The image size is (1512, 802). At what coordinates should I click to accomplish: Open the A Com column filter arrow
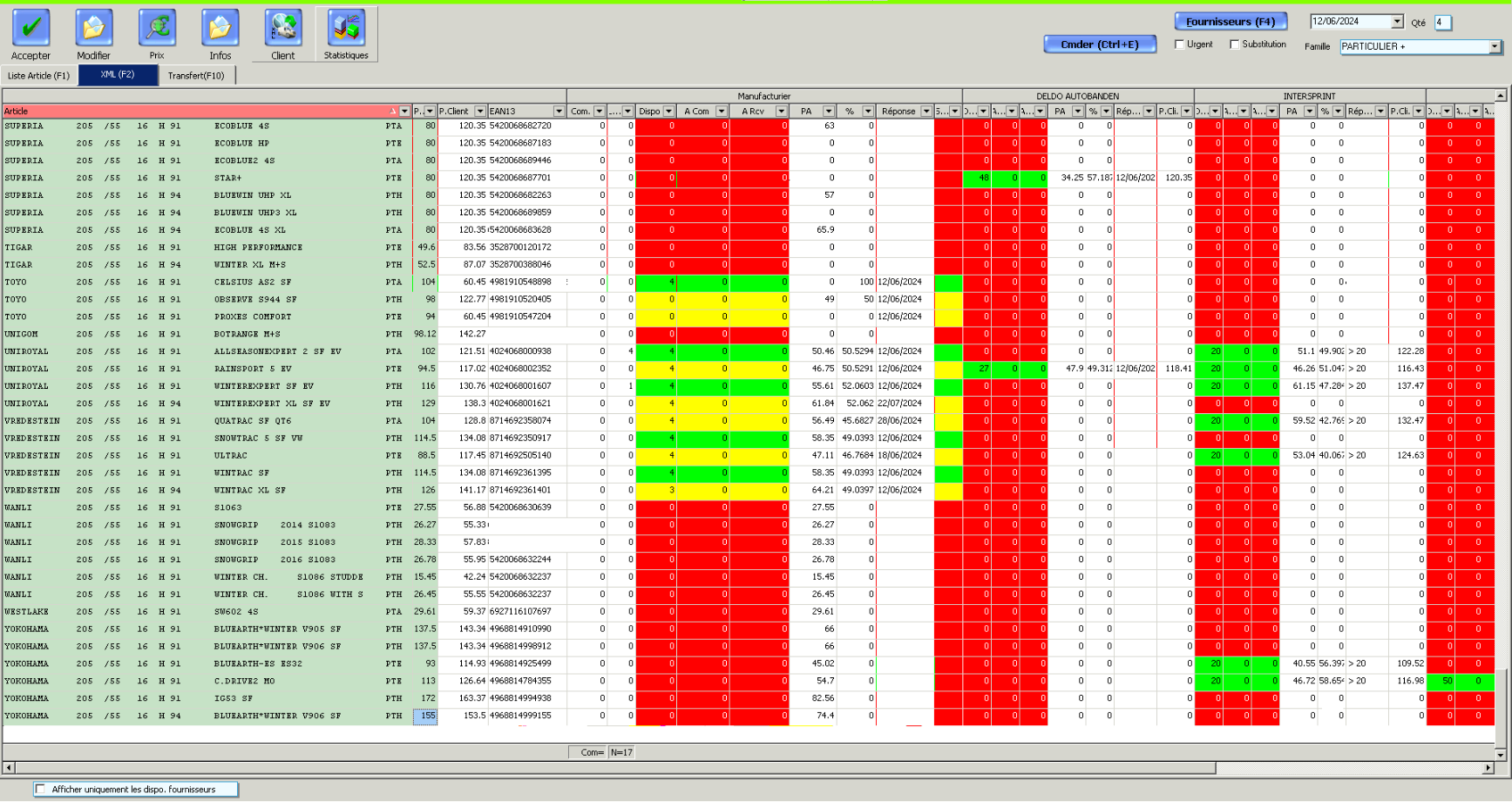pos(722,112)
